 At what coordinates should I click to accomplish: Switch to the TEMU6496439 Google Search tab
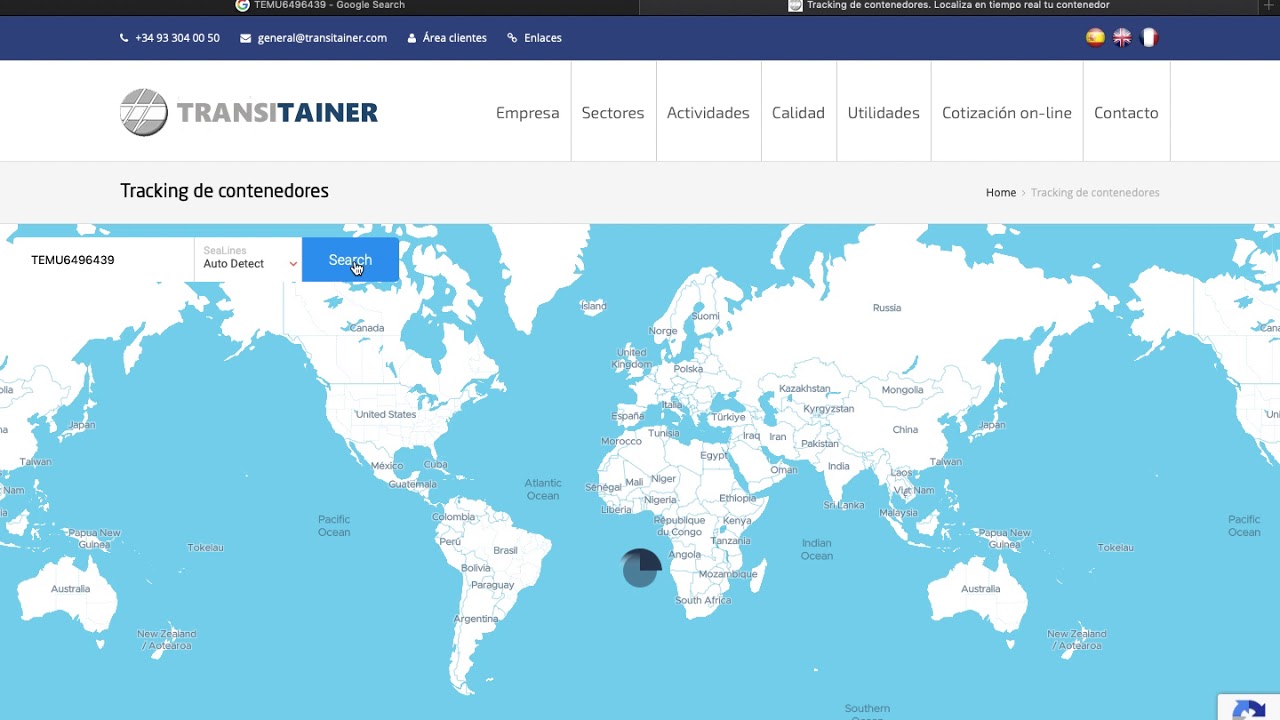320,5
